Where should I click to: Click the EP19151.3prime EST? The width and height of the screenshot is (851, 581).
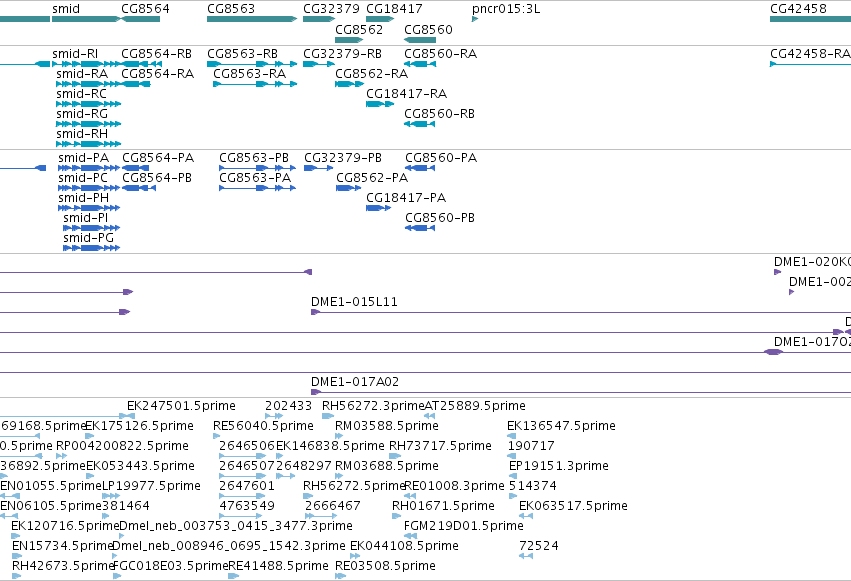tap(558, 466)
